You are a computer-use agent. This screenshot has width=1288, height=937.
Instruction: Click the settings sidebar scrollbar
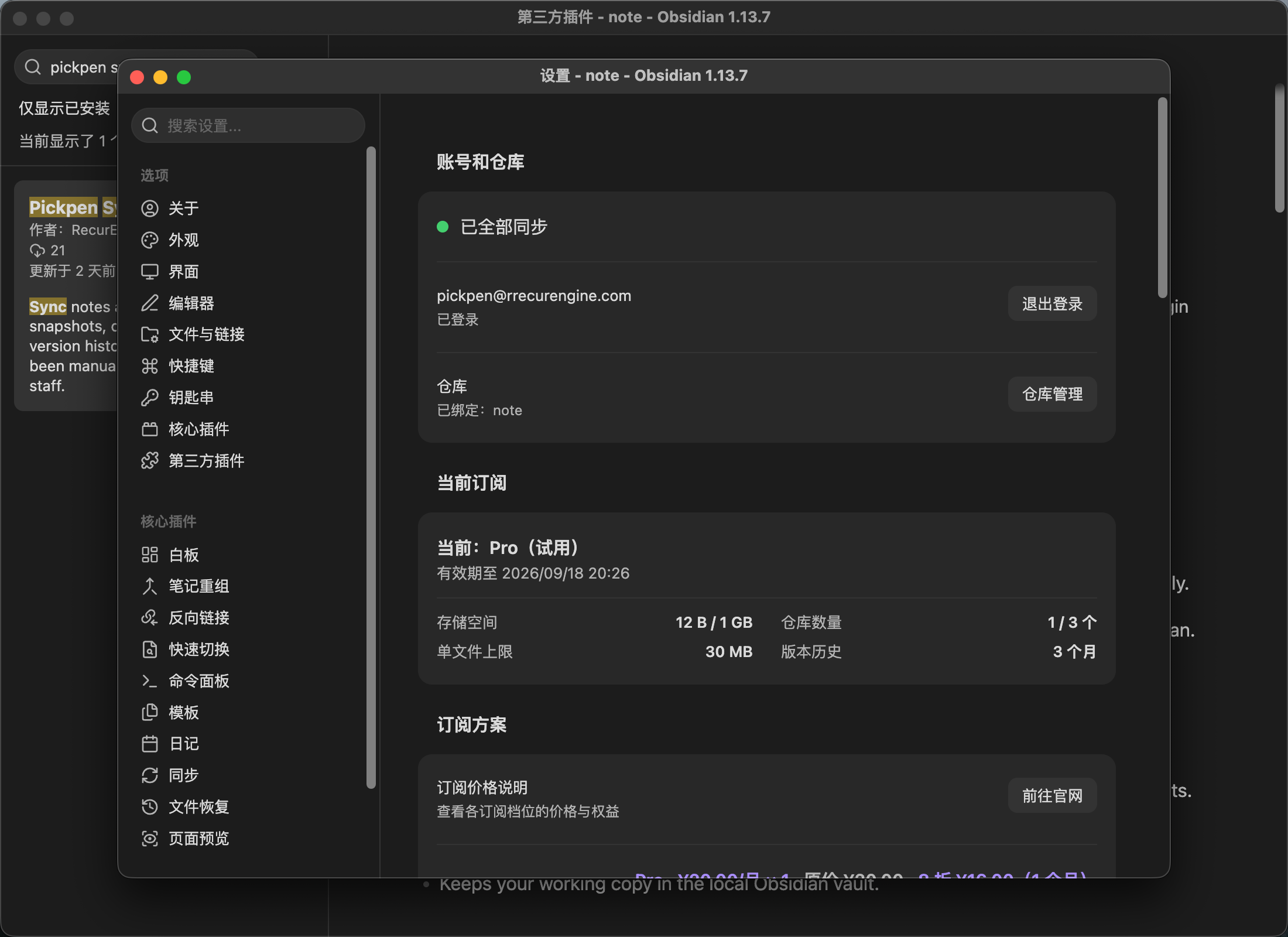(371, 467)
